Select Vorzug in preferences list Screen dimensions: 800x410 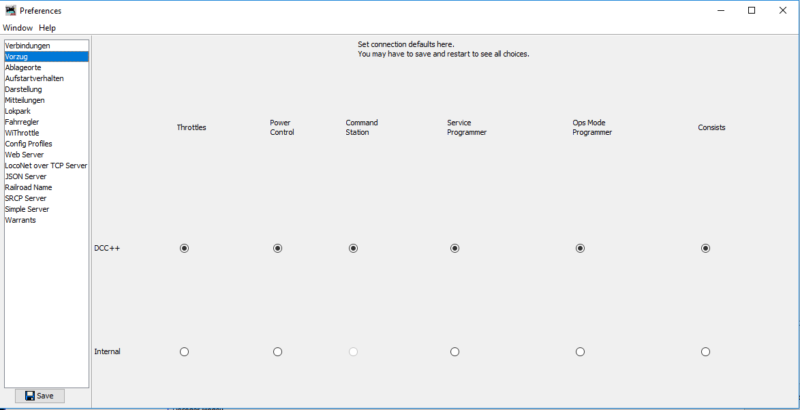pyautogui.click(x=46, y=57)
